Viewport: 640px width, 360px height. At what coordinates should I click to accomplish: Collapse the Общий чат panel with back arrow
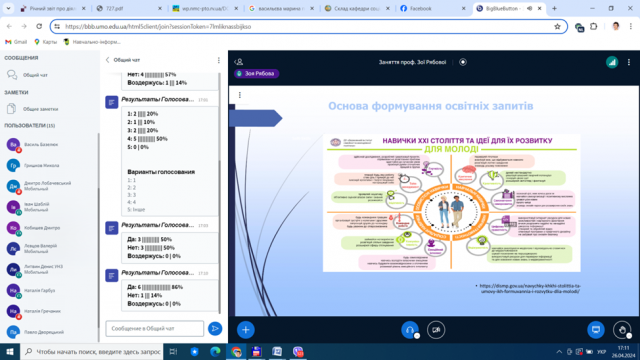point(108,60)
